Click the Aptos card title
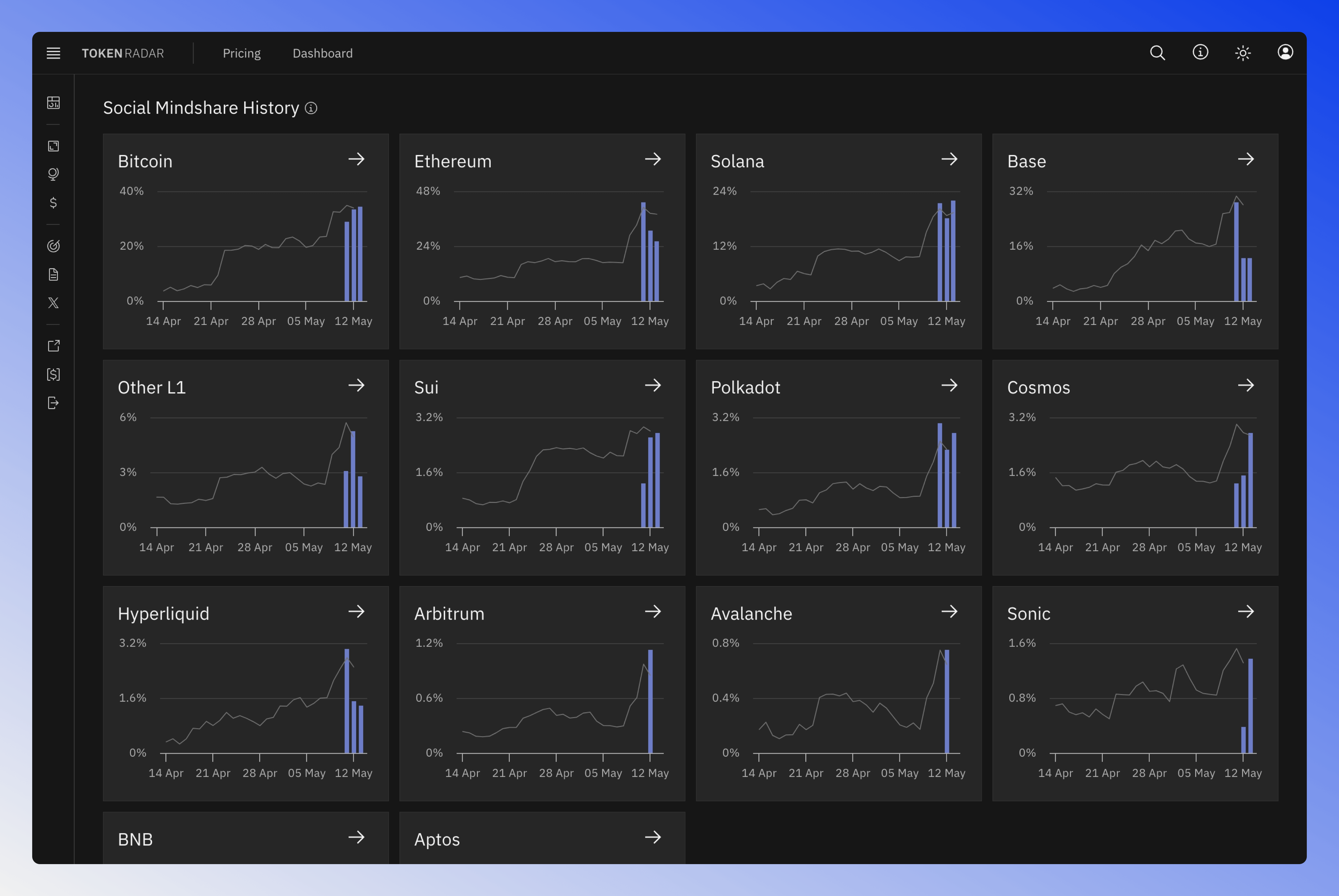 tap(437, 840)
